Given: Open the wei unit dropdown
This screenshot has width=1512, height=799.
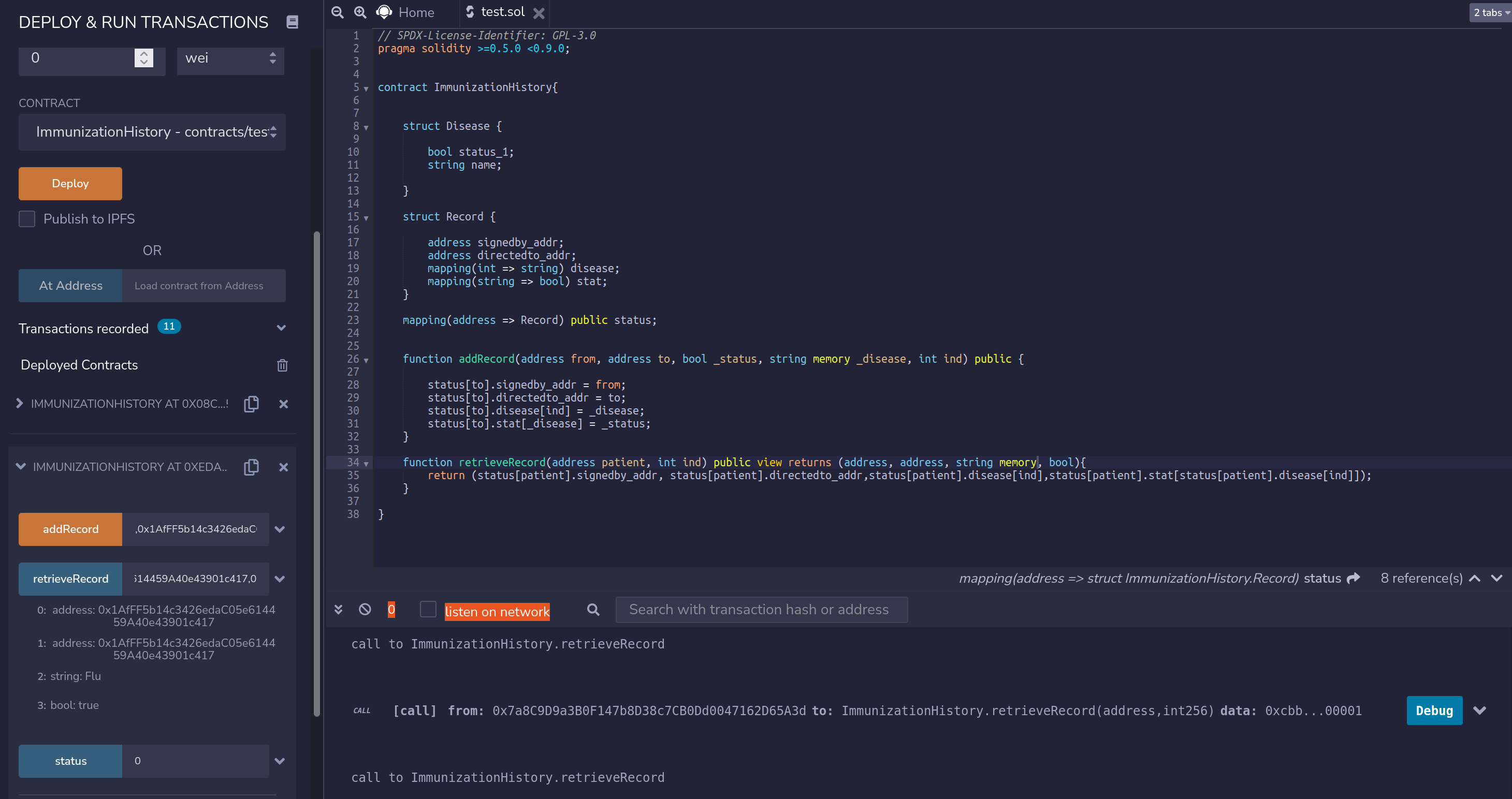Looking at the screenshot, I should pos(230,58).
